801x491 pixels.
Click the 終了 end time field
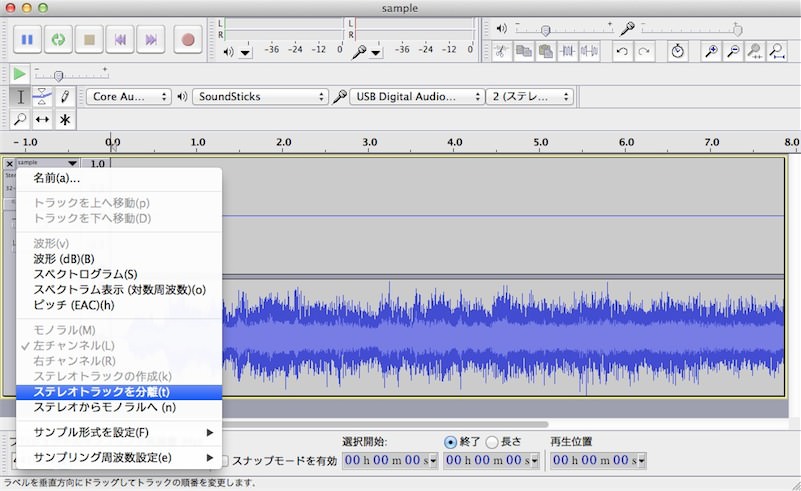[491, 460]
